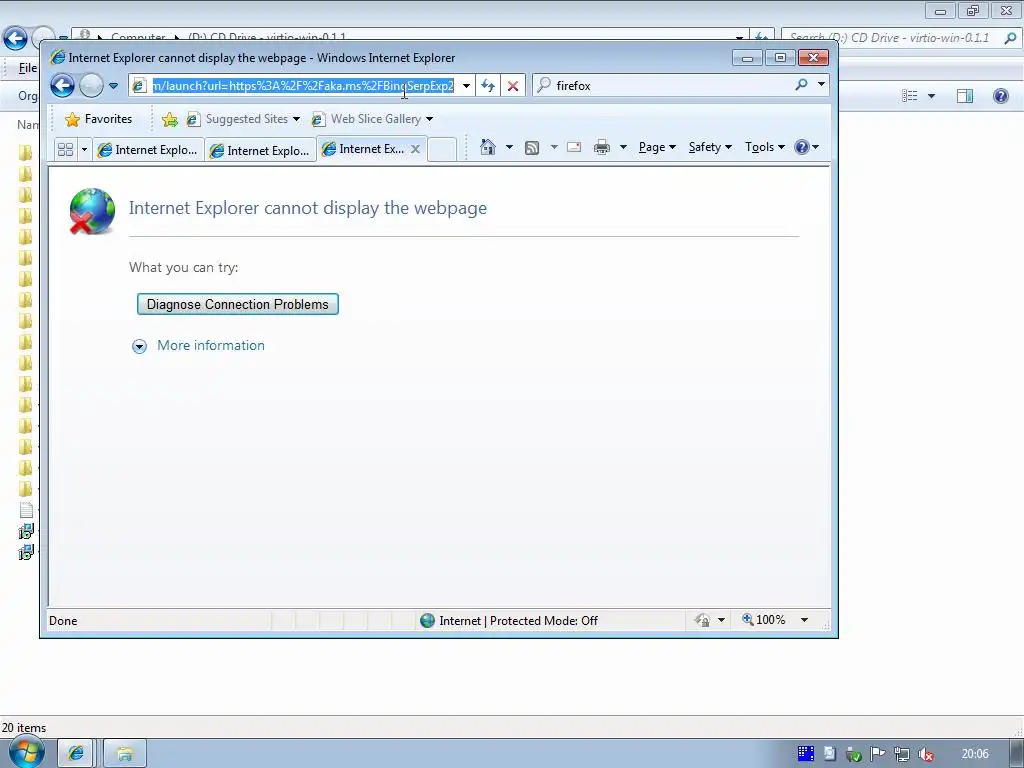Click the 20:06 taskbar clock
This screenshot has width=1024, height=768.
pos(975,754)
